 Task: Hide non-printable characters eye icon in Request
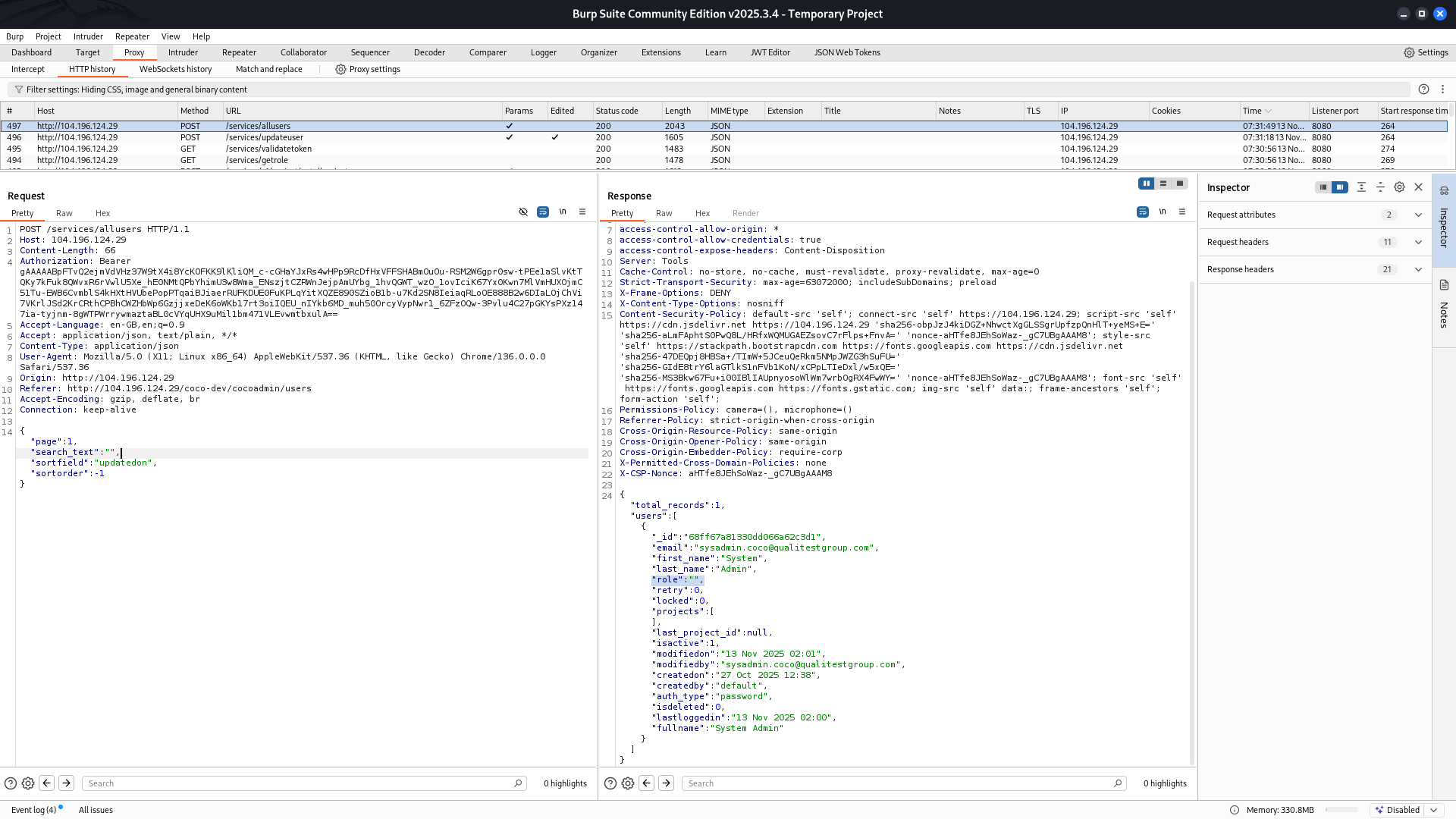523,212
